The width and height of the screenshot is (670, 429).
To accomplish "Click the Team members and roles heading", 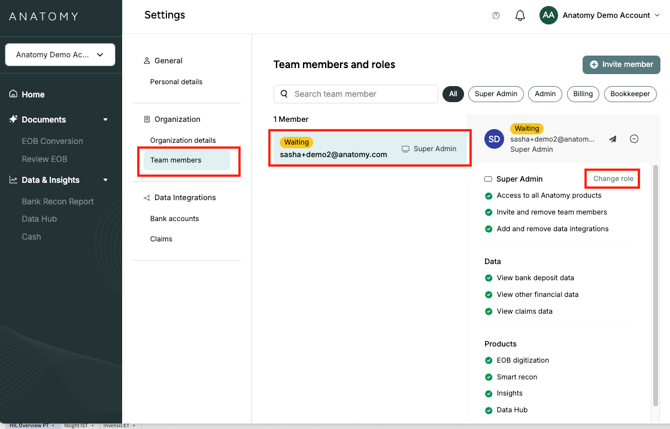I will (x=334, y=65).
